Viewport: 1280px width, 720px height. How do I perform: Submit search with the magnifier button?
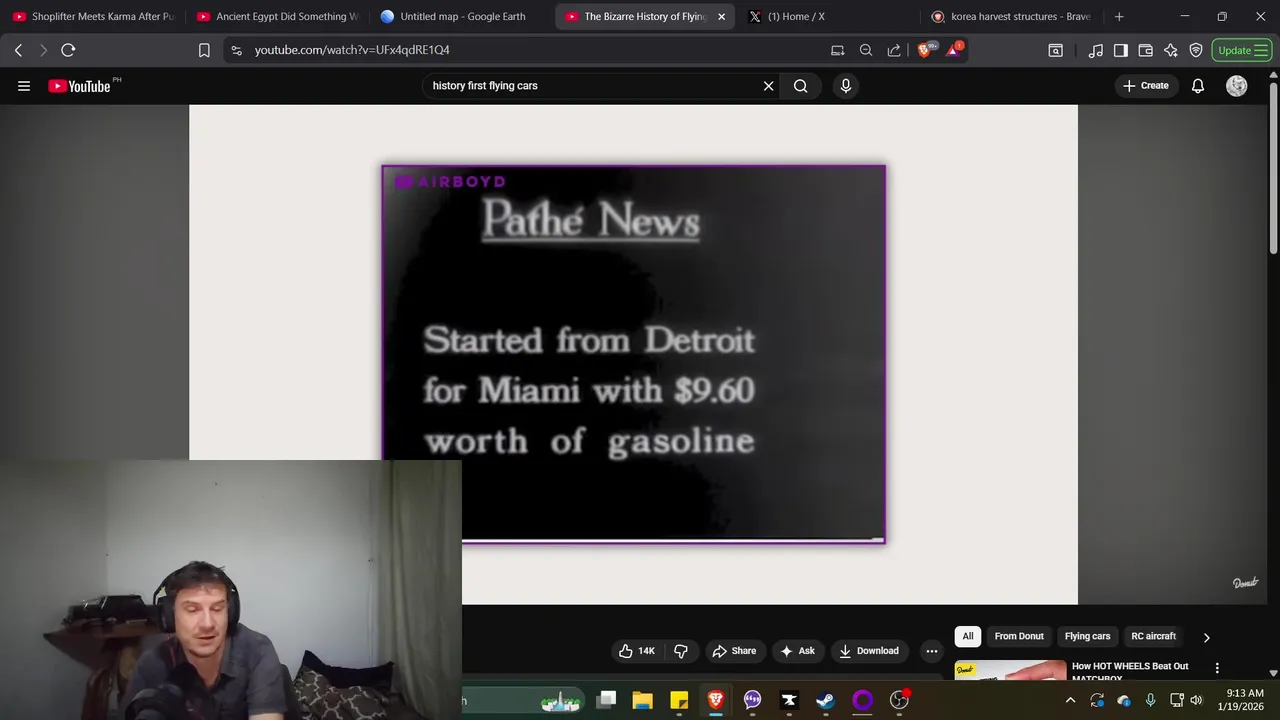coord(801,86)
